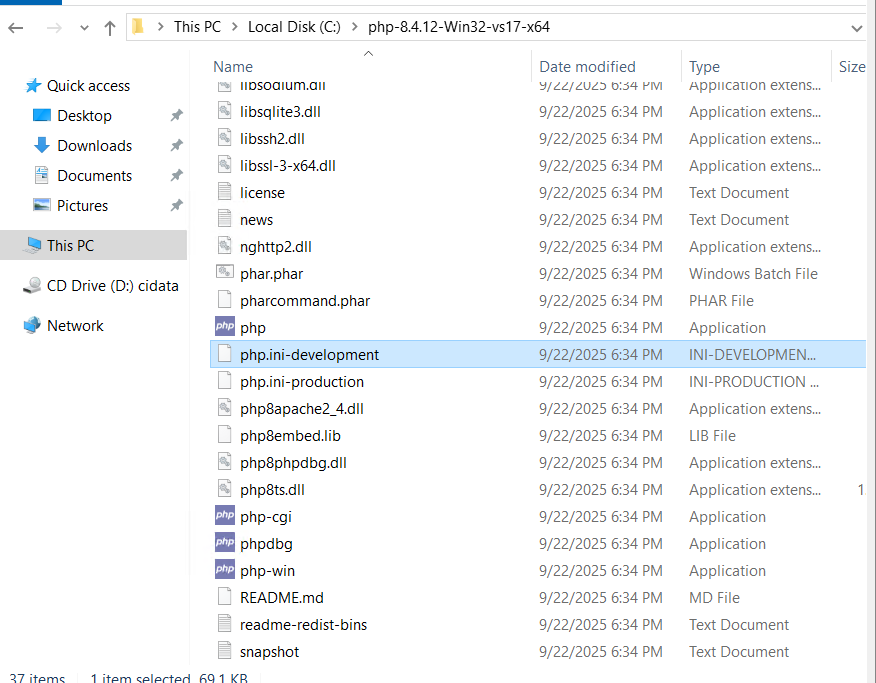Expand the address bar history dropdown
Screen dimensions: 876x683
point(856,27)
